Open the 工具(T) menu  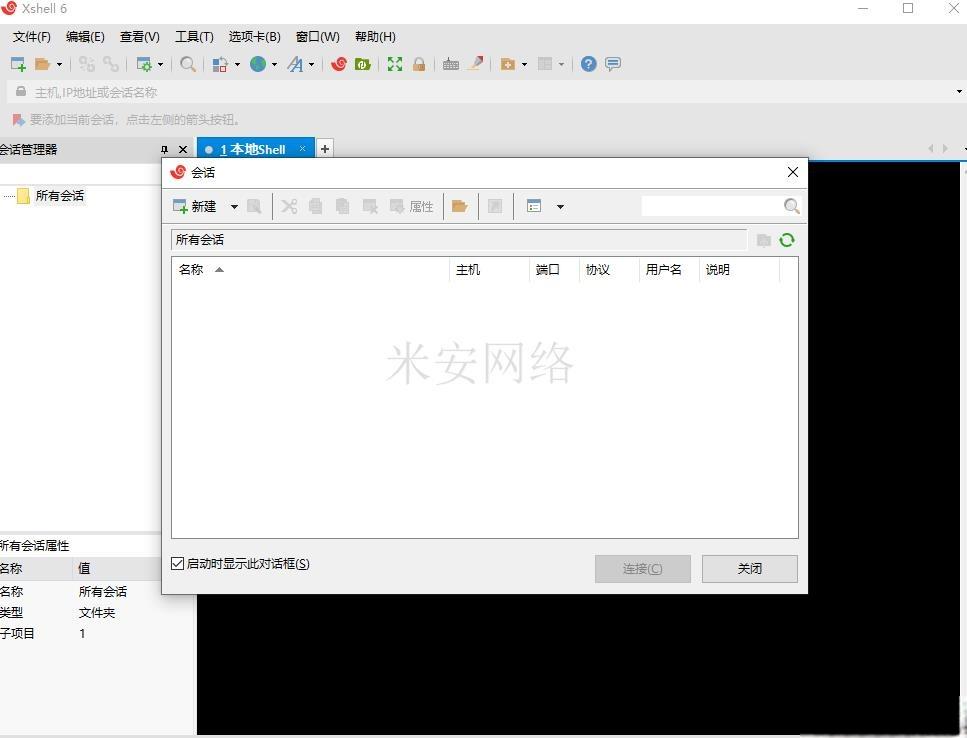[x=194, y=37]
